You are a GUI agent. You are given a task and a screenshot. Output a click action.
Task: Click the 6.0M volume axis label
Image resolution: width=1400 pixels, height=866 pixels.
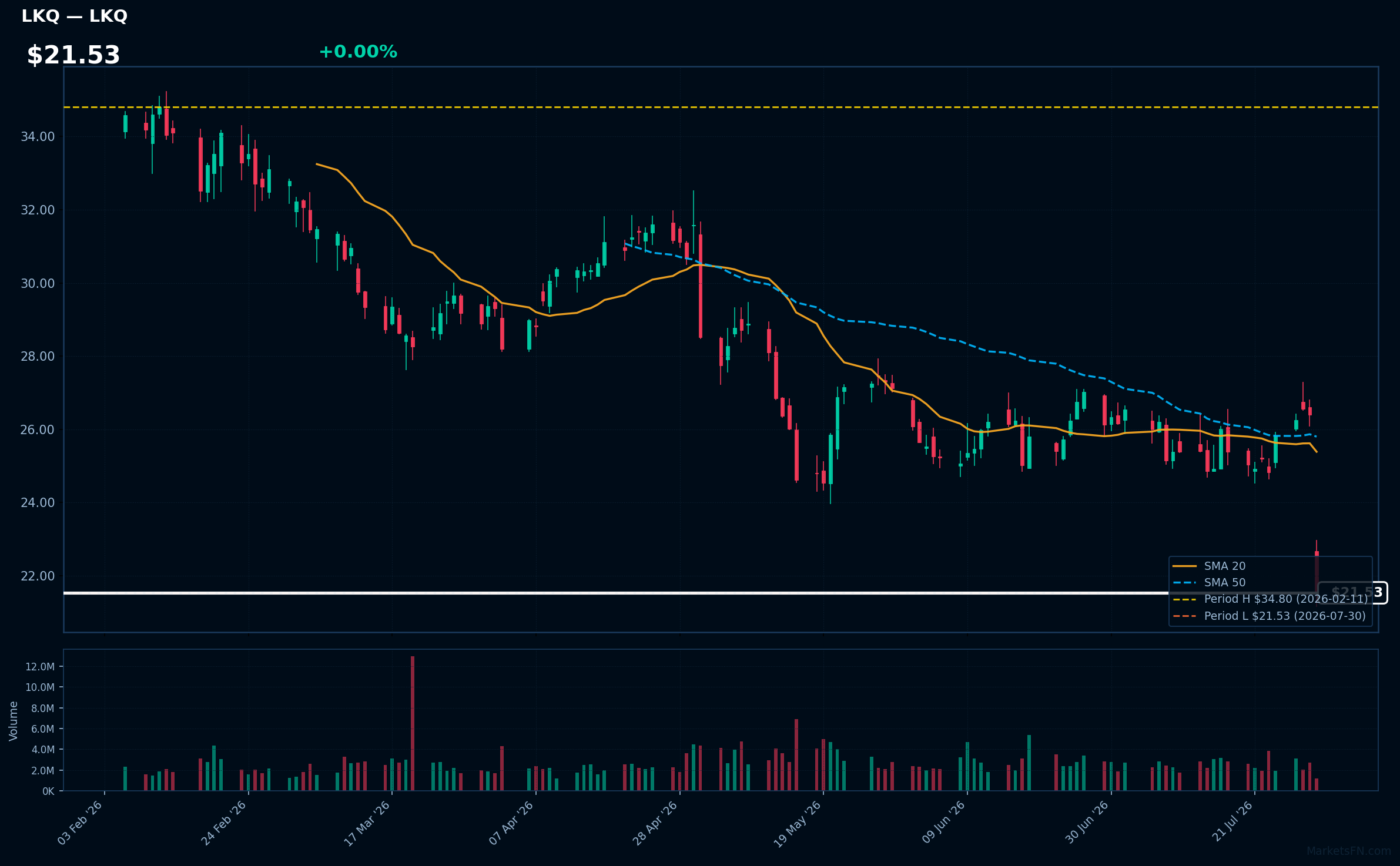point(43,729)
